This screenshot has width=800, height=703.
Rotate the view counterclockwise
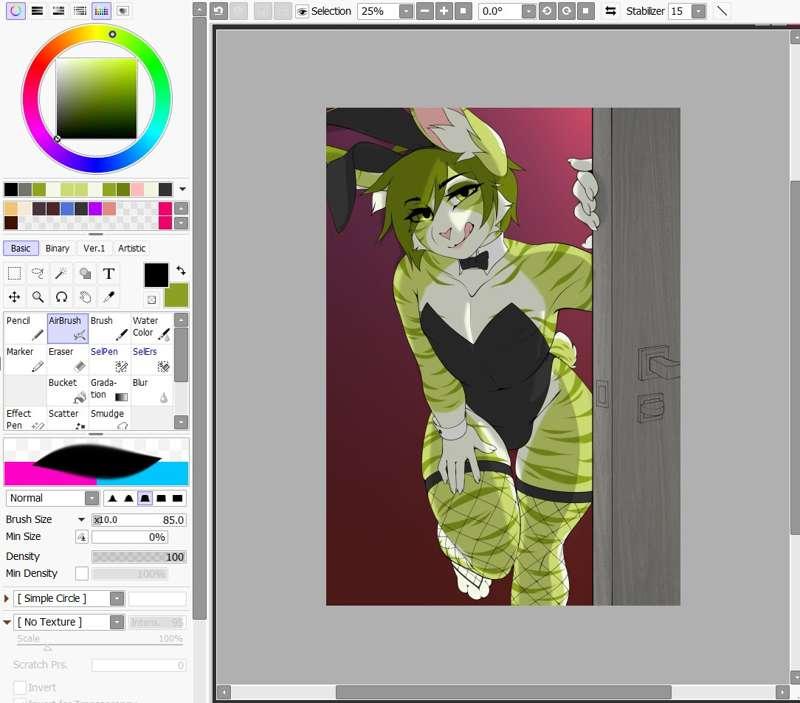pos(547,11)
